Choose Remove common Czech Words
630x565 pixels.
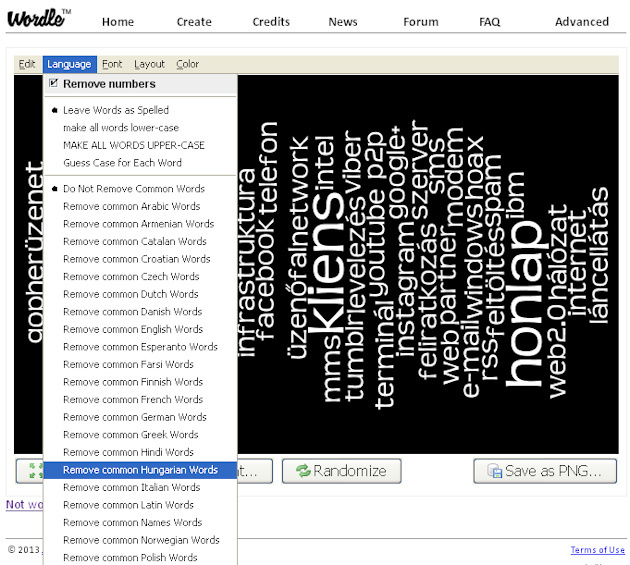(140, 276)
